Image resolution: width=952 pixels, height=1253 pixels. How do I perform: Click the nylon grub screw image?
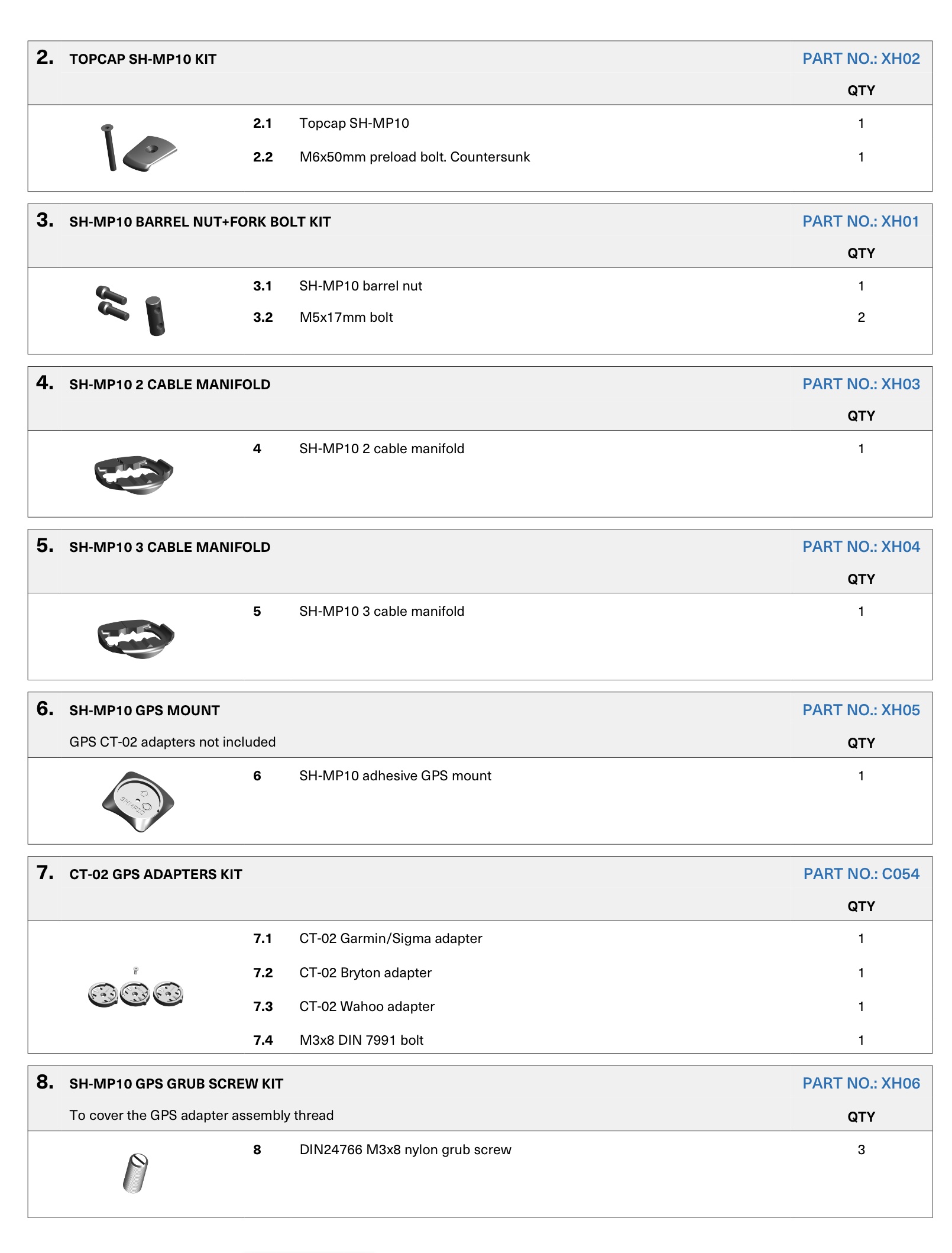click(135, 1173)
